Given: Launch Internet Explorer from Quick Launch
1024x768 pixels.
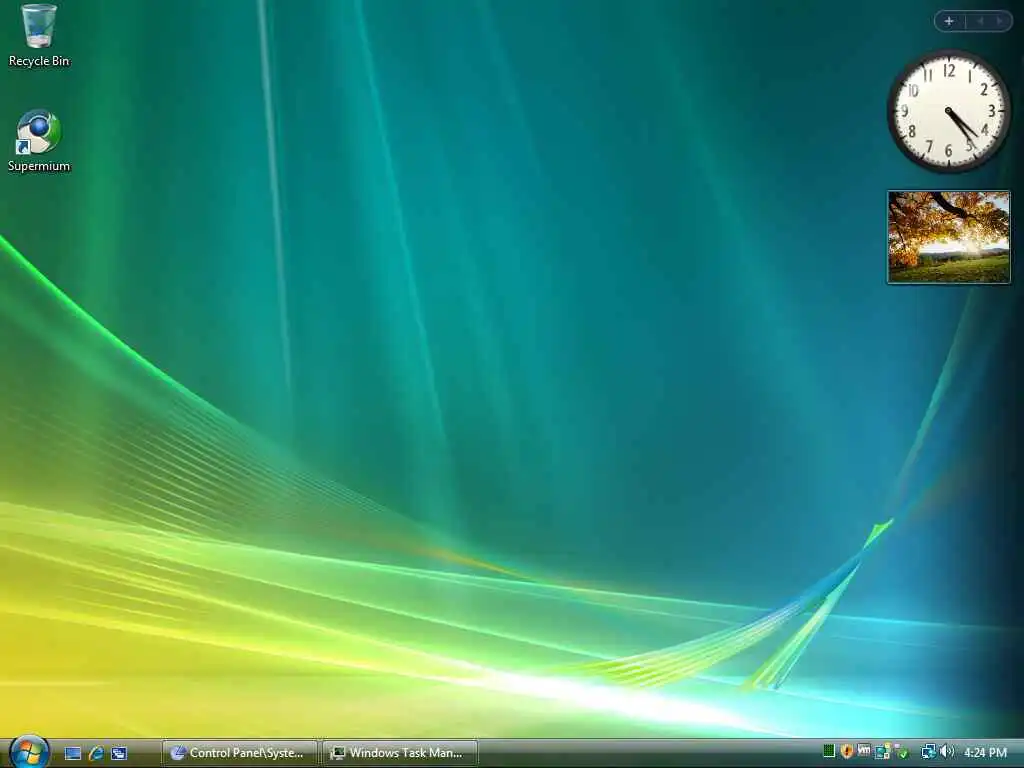Looking at the screenshot, I should (x=96, y=753).
